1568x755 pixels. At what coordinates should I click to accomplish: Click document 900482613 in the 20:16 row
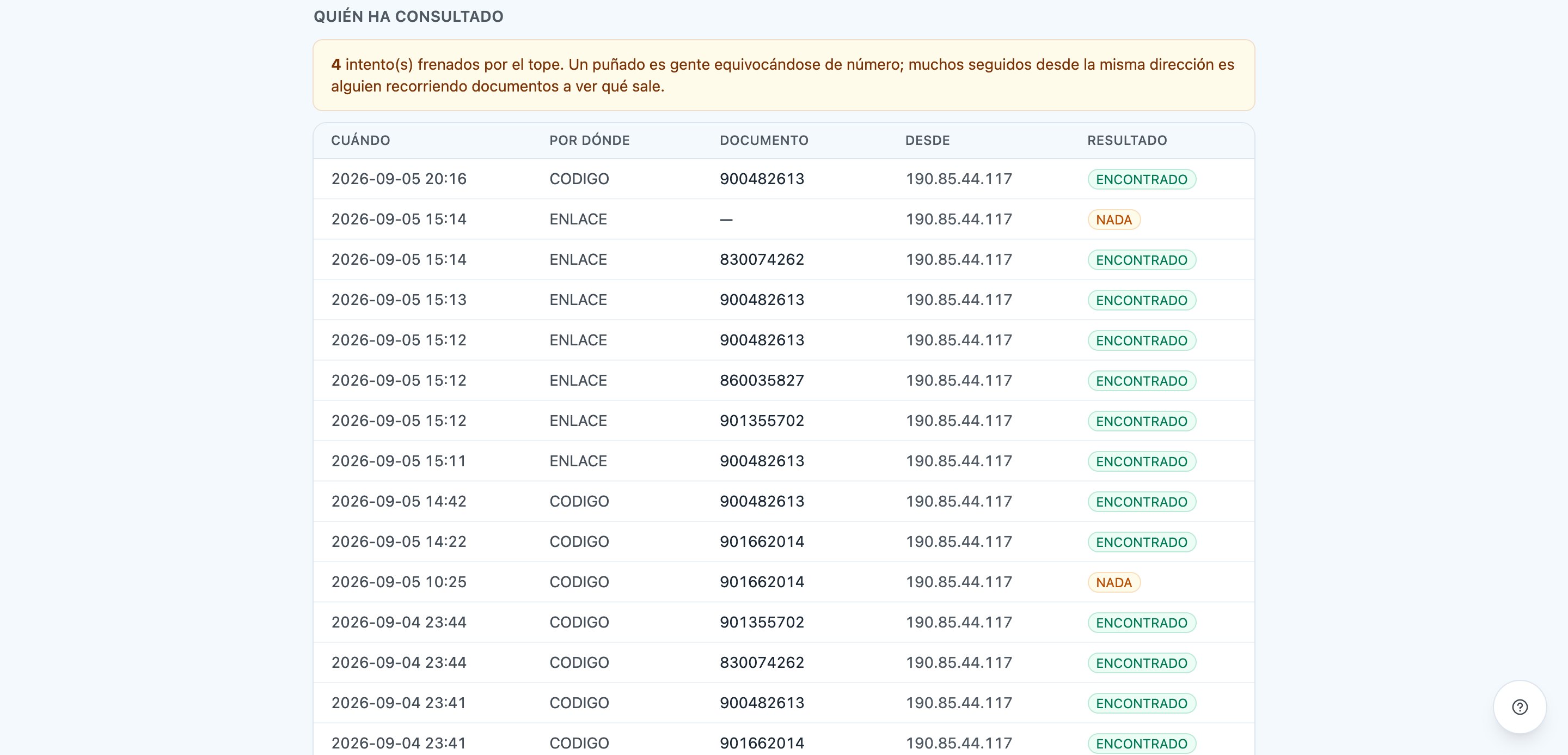pyautogui.click(x=762, y=179)
